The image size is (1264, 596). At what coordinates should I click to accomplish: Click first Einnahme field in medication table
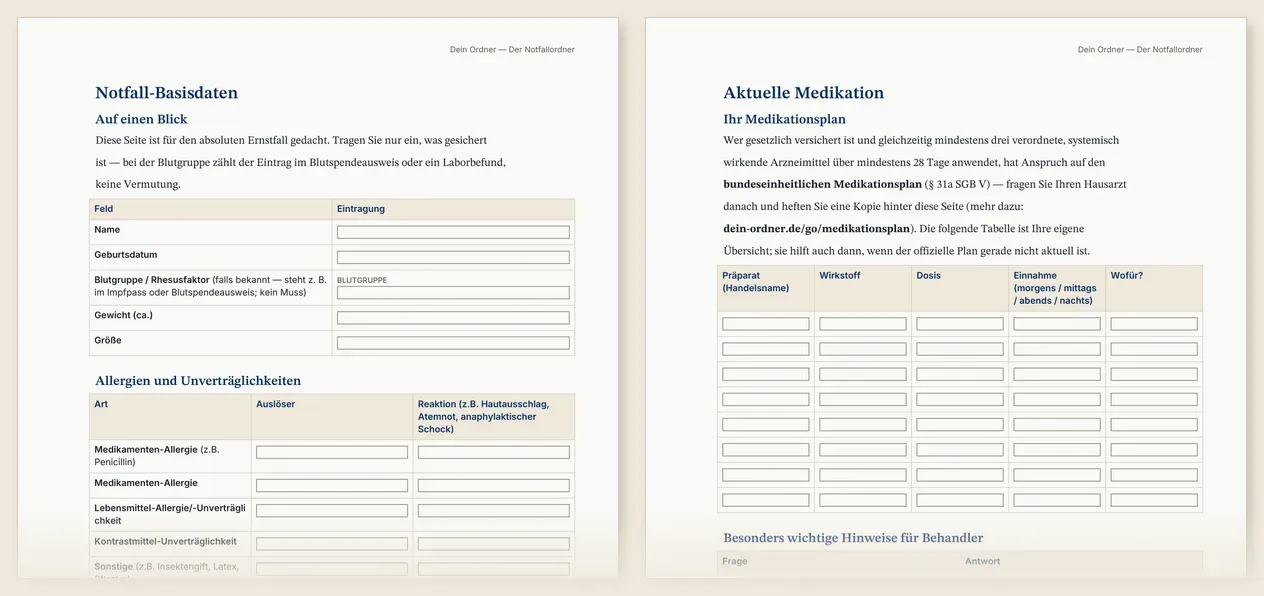[x=1057, y=324]
